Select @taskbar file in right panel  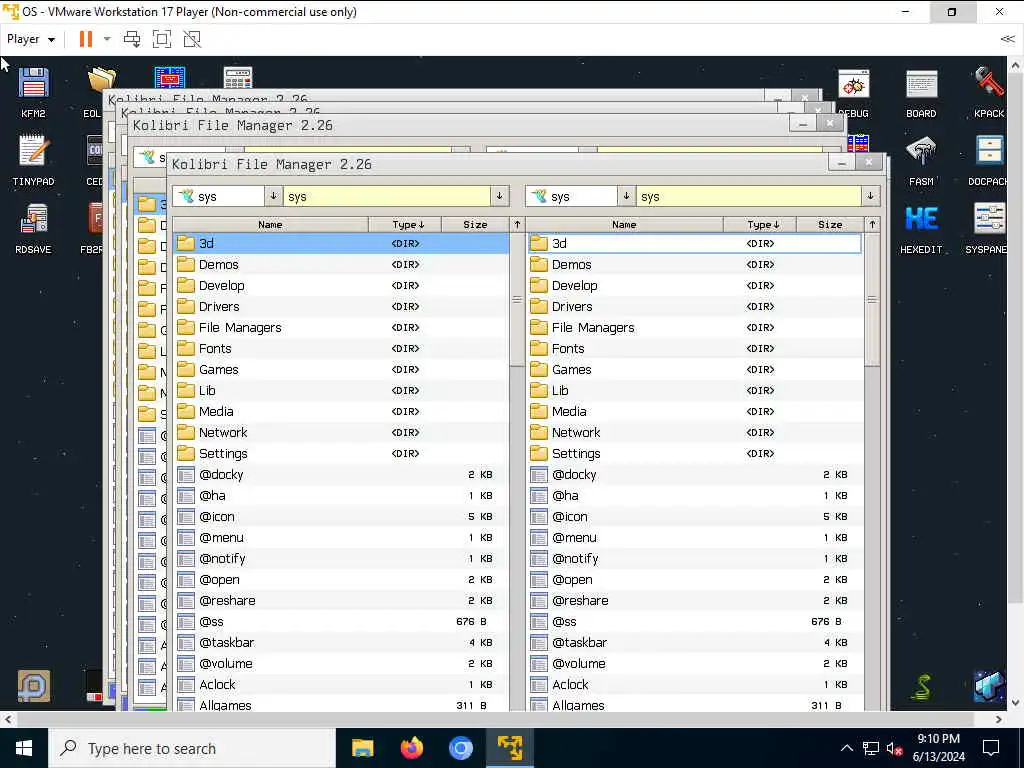695,643
